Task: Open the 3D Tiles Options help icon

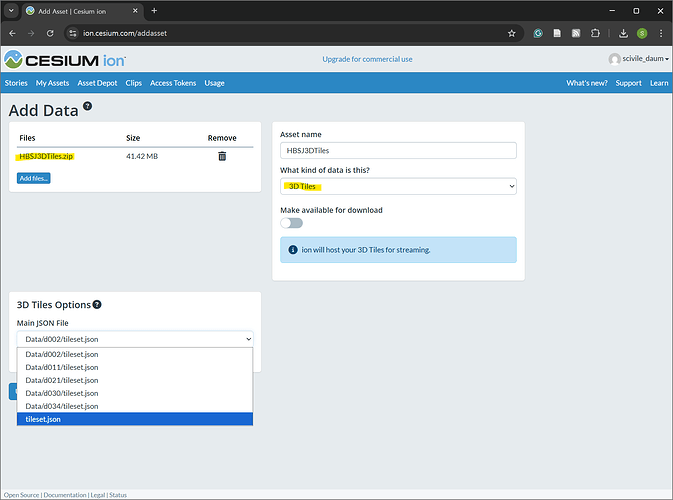Action: 97,305
